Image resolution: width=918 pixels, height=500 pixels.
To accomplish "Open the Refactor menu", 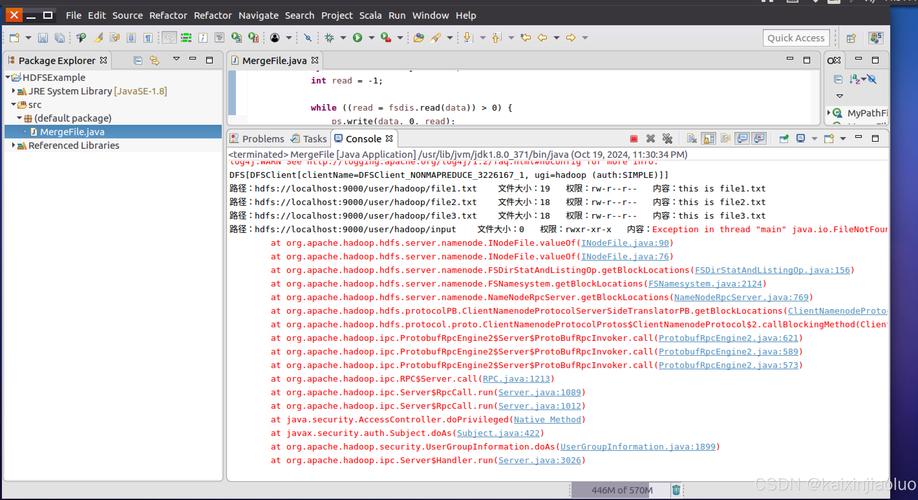I will point(167,15).
